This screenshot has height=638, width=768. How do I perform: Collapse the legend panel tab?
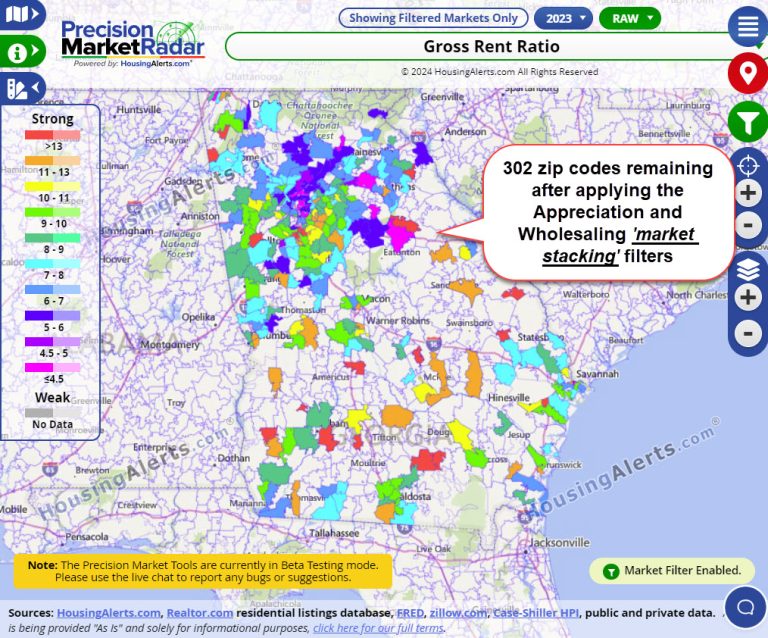coord(22,89)
